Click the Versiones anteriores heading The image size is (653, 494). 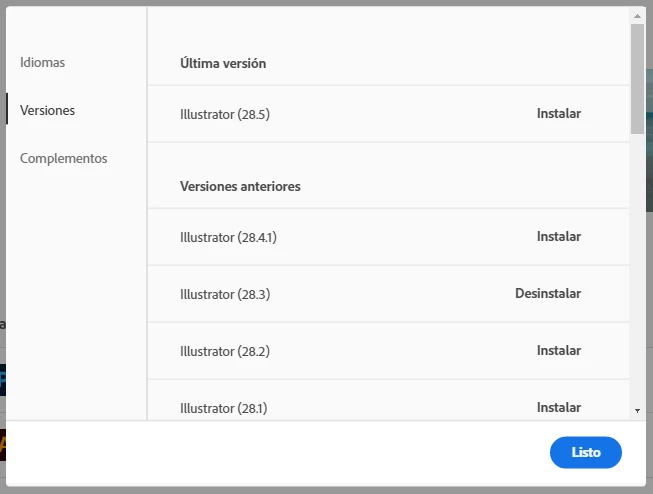tap(240, 186)
